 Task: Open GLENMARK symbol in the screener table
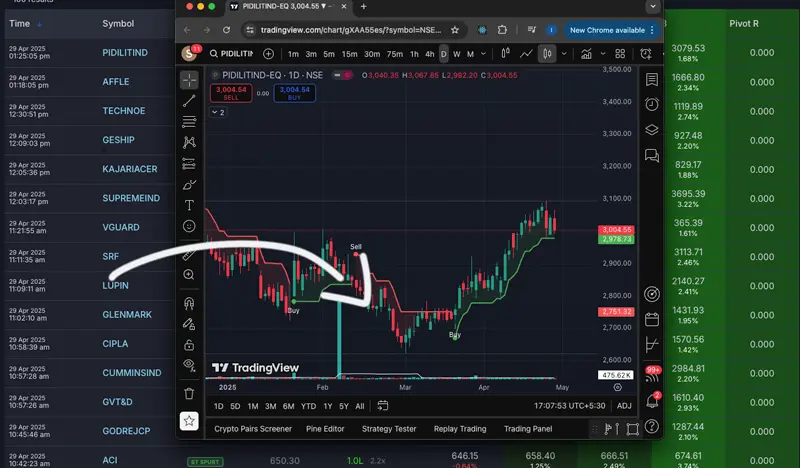pyautogui.click(x=127, y=314)
